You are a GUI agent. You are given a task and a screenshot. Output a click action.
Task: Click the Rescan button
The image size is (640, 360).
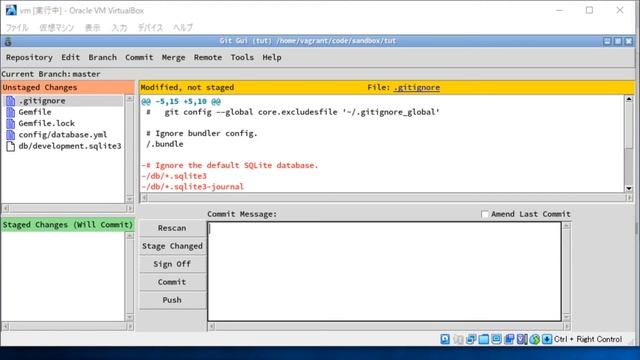coord(172,228)
